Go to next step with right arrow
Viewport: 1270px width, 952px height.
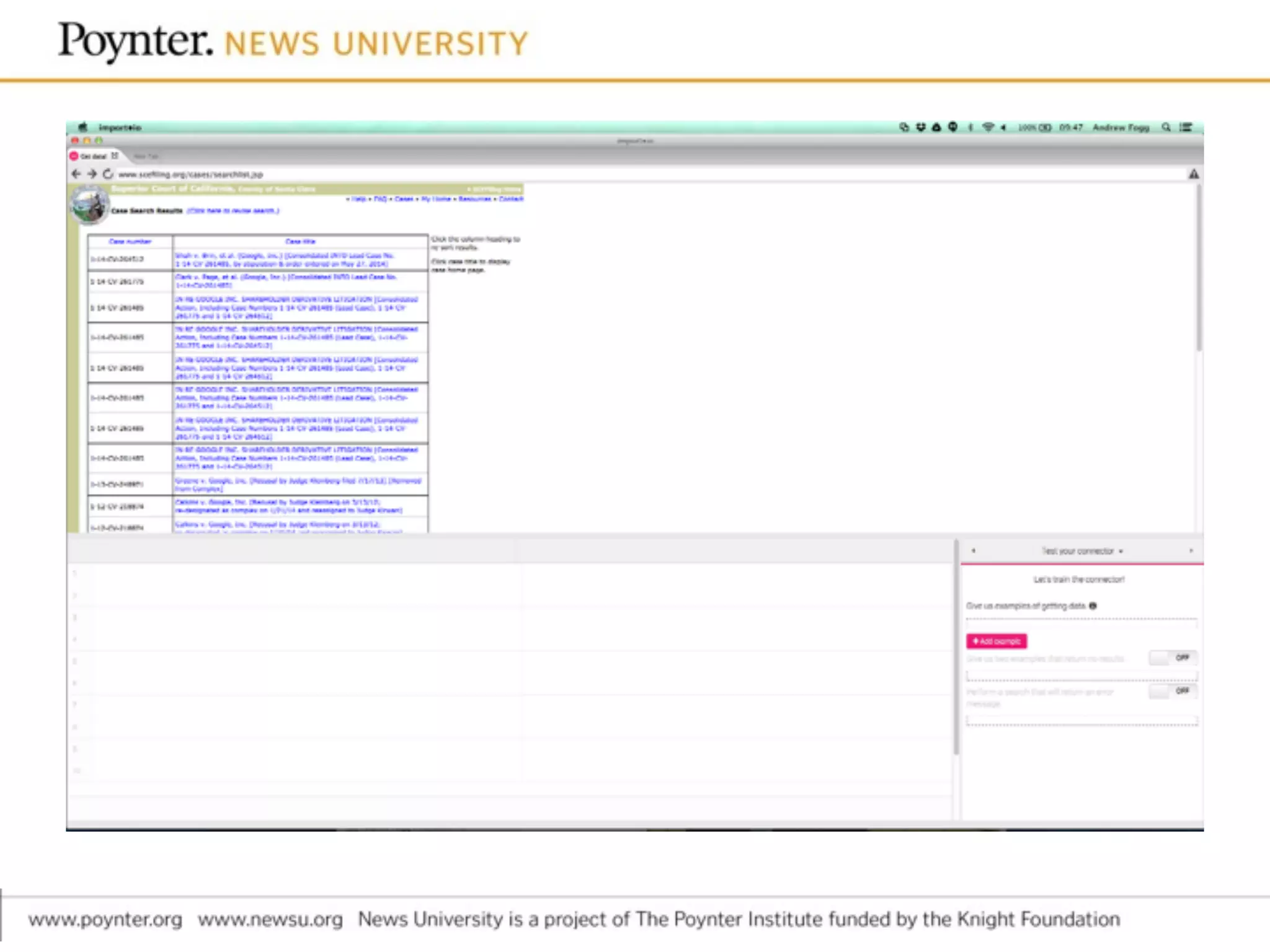[x=1191, y=550]
